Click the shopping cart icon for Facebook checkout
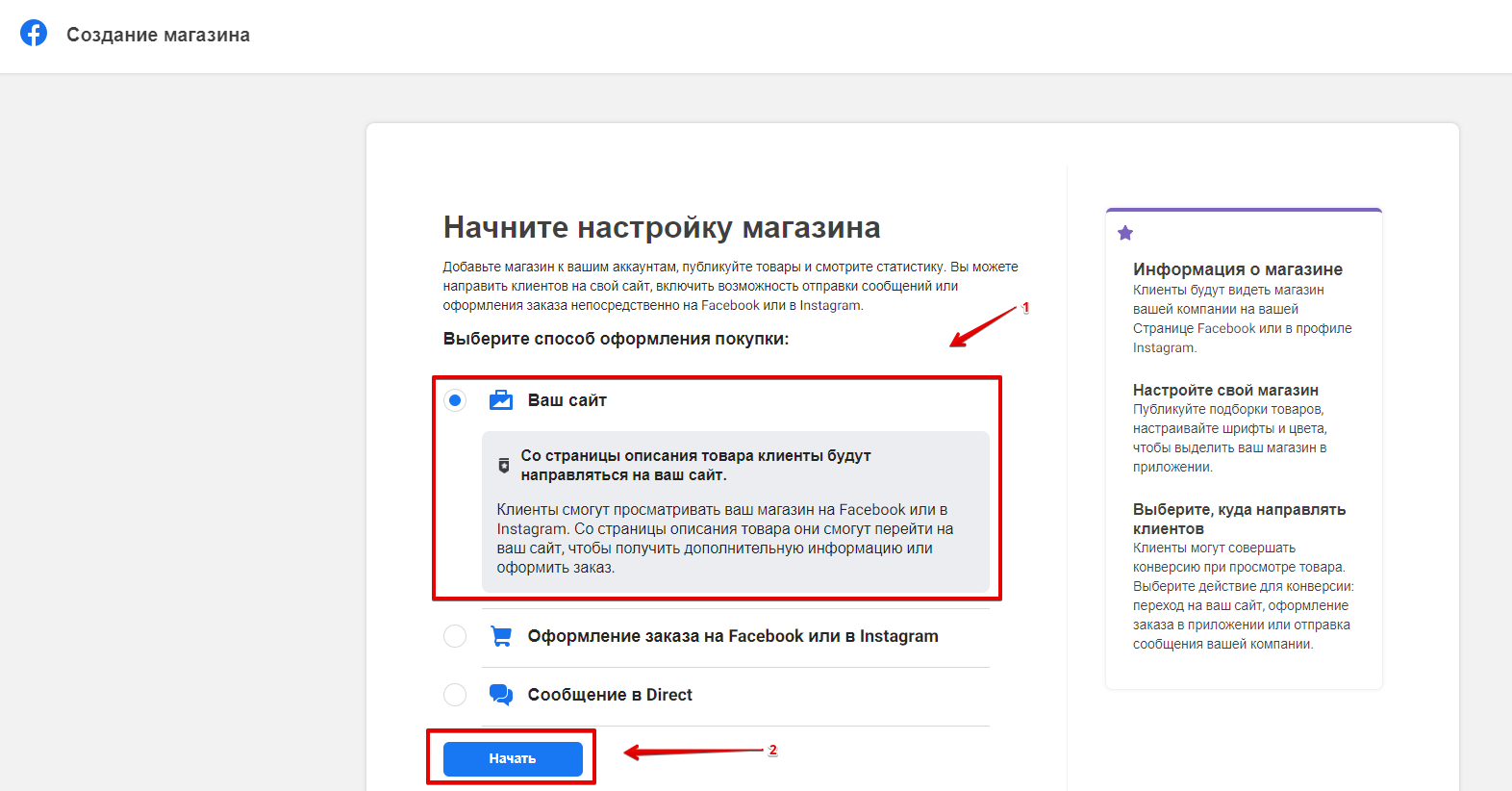Viewport: 1512px width, 791px height. pyautogui.click(x=501, y=636)
